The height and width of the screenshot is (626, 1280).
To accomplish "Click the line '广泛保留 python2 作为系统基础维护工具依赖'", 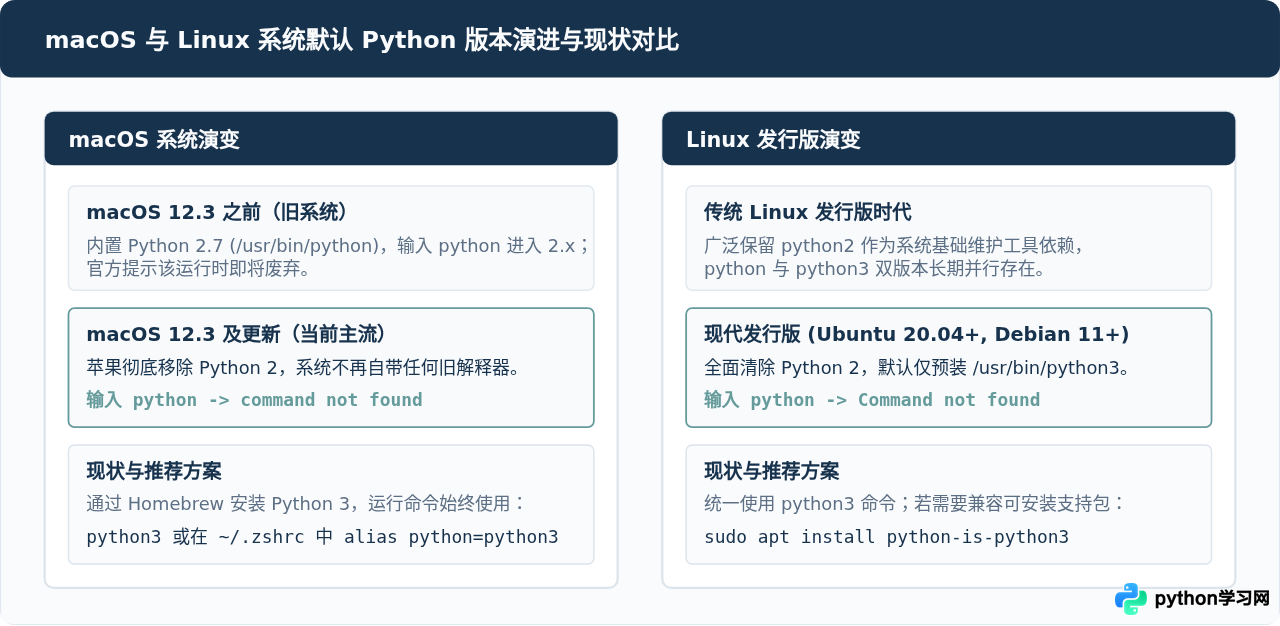I will [894, 246].
